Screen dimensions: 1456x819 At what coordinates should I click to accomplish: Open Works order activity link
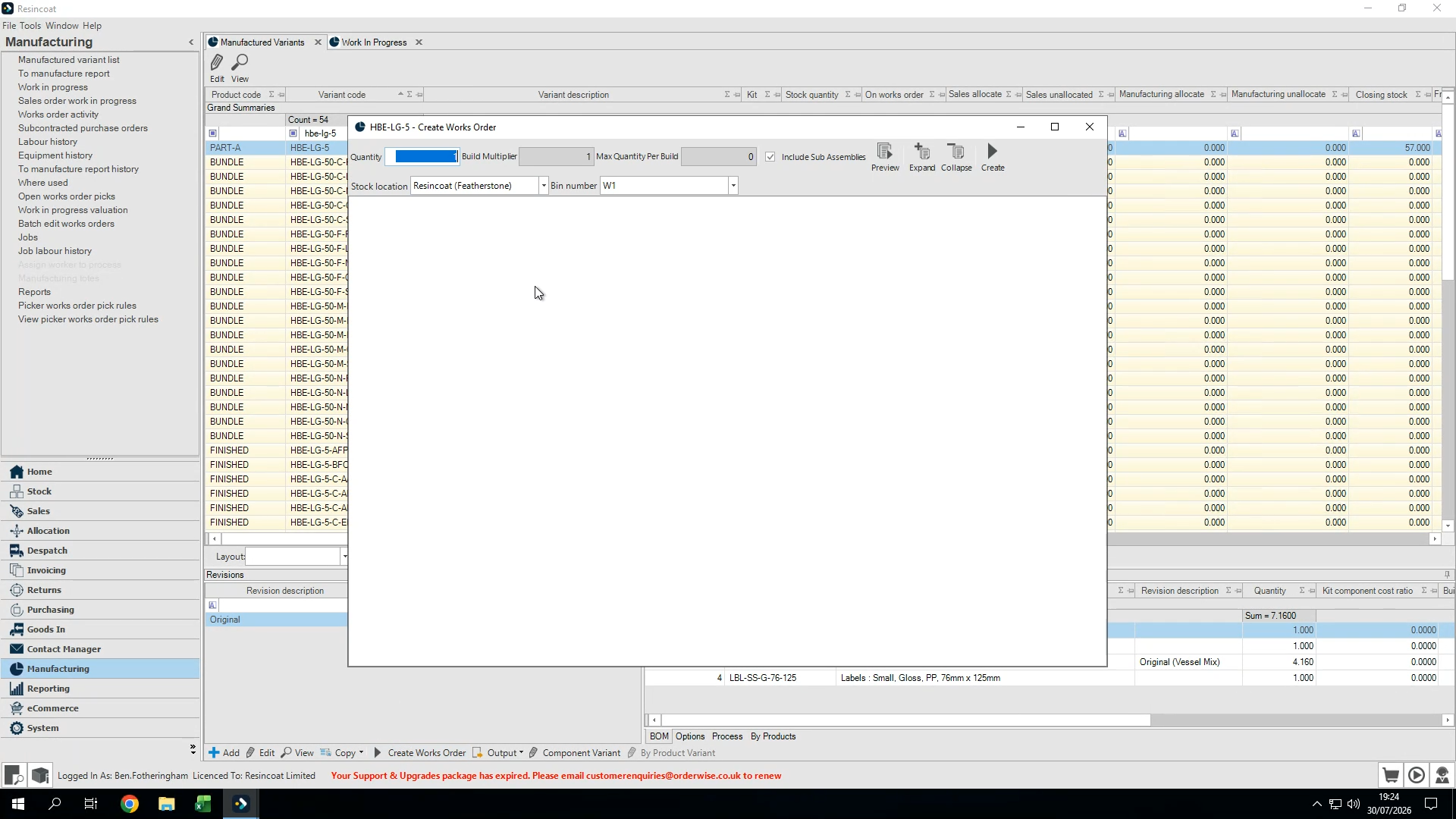click(x=58, y=115)
